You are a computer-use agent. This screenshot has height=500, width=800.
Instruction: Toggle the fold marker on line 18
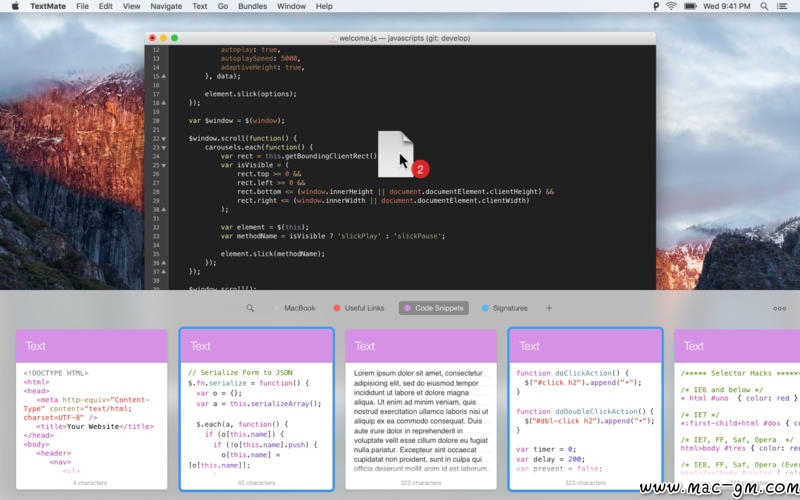(164, 103)
